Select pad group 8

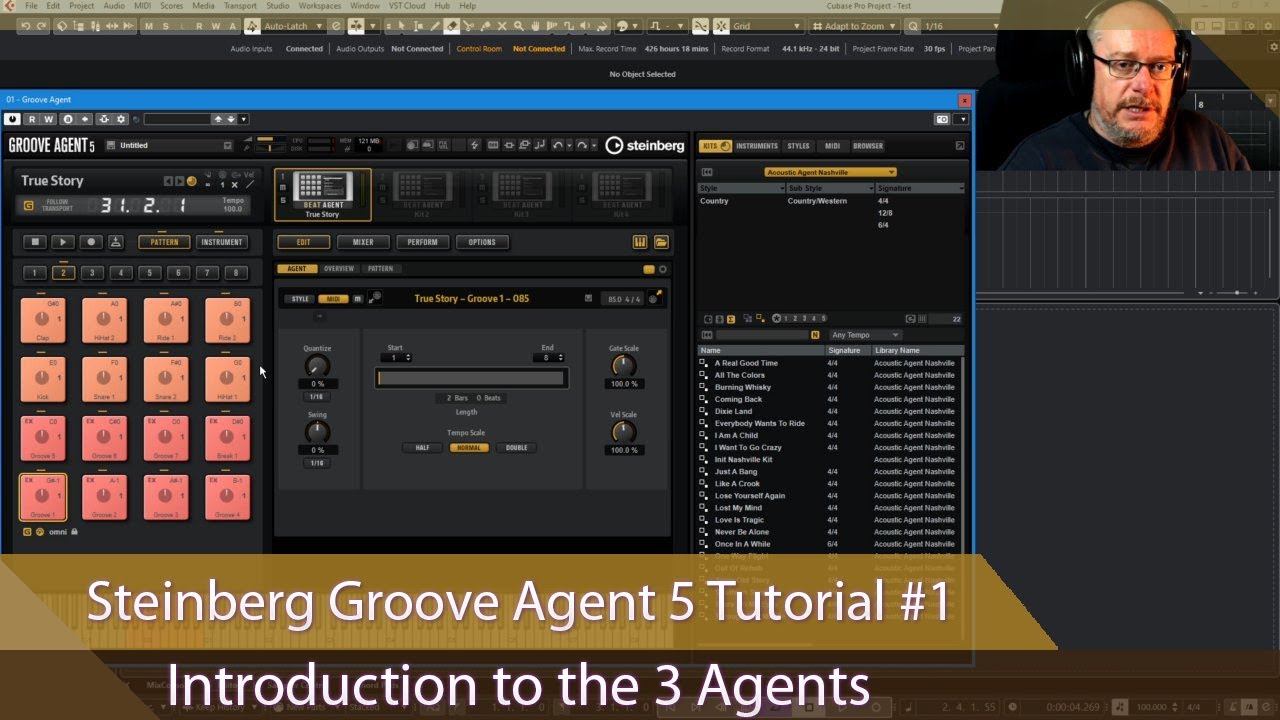click(x=236, y=272)
